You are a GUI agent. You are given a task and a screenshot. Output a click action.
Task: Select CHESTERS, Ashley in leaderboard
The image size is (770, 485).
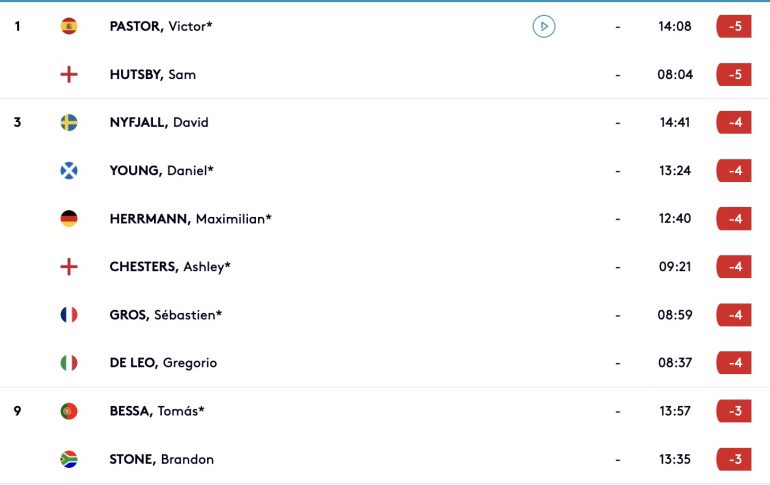point(385,267)
